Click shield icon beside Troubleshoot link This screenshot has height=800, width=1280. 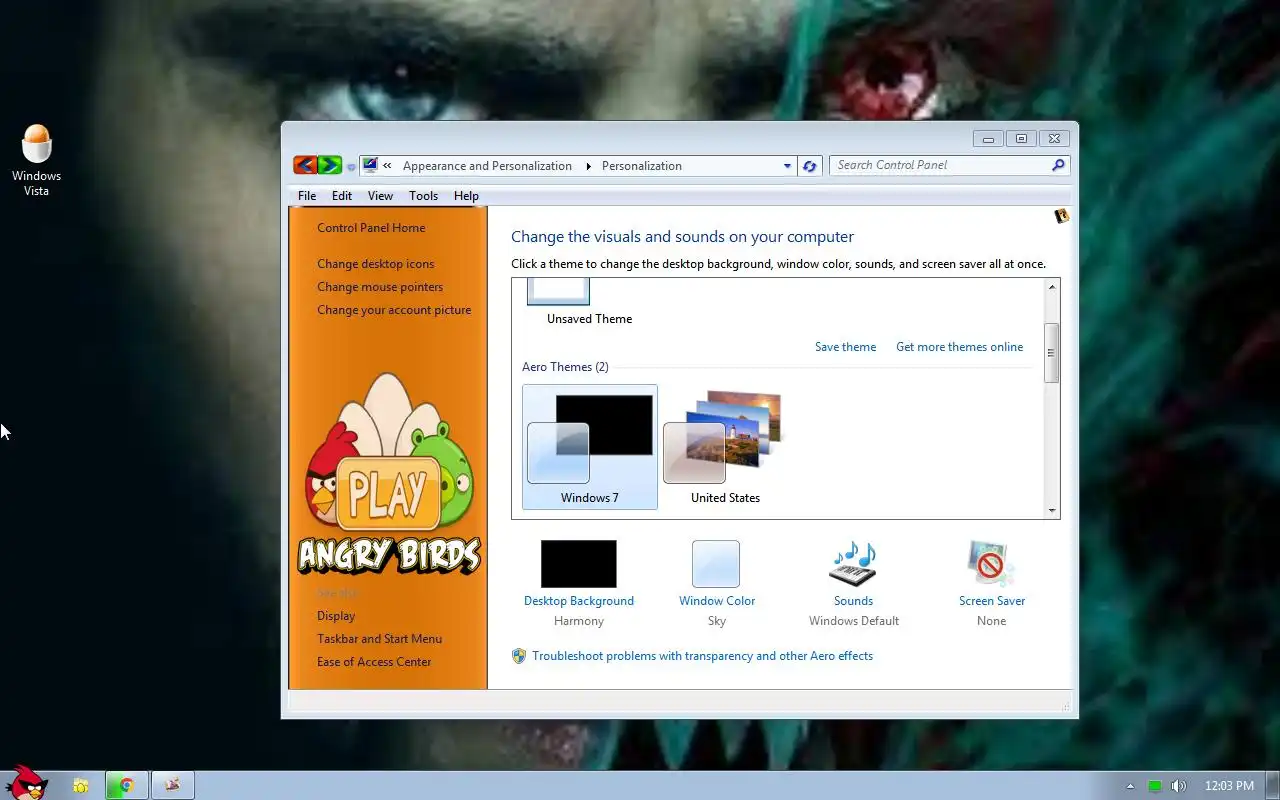tap(519, 656)
